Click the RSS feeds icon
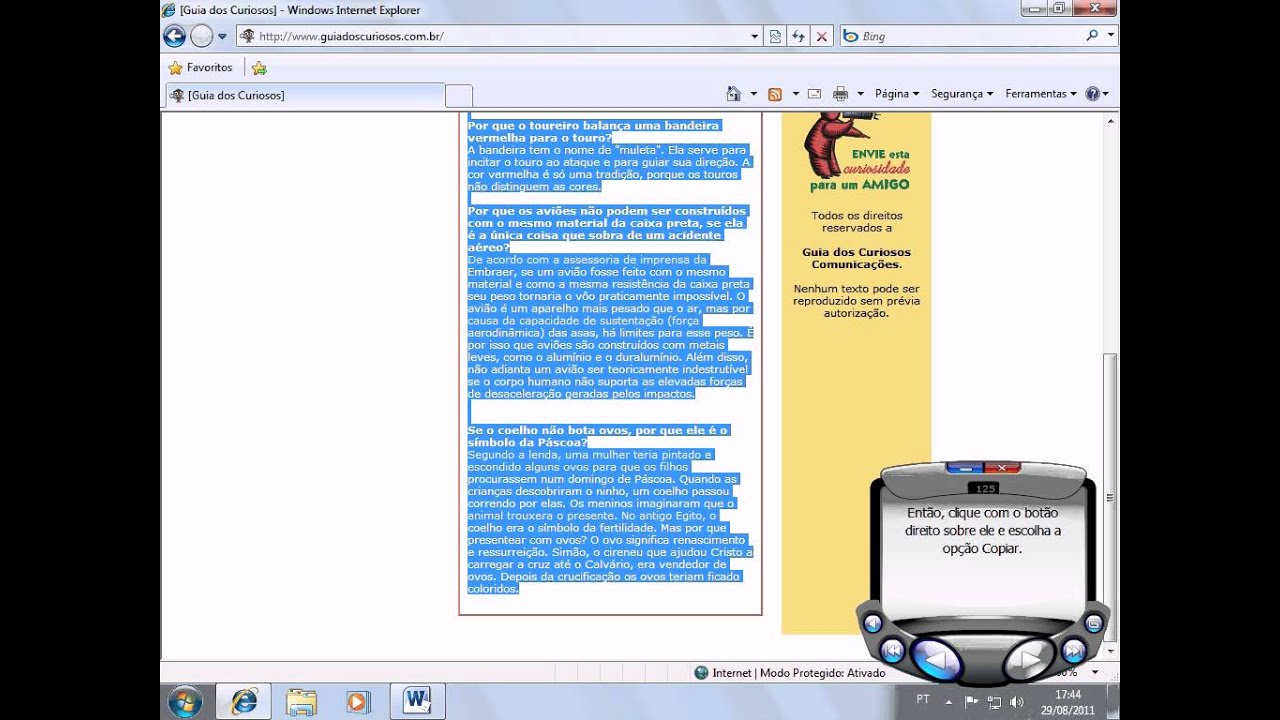Screen dimensions: 1280x720 pyautogui.click(x=774, y=94)
